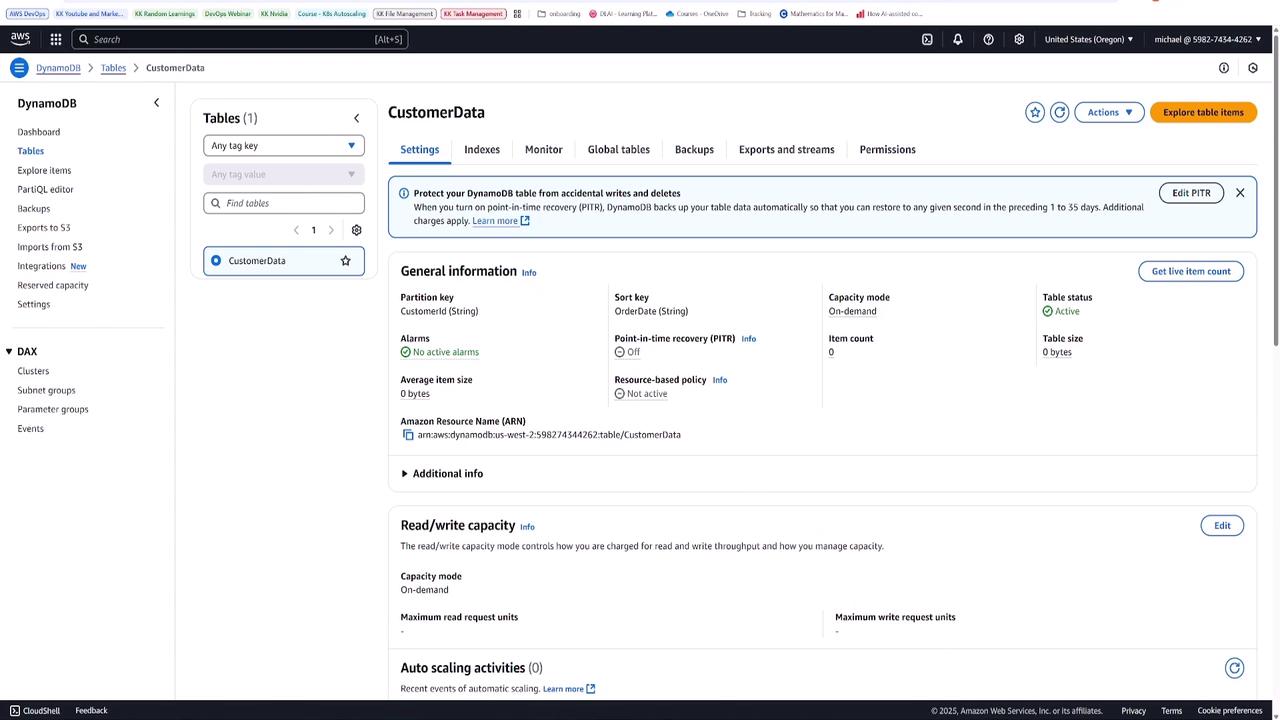Open Imports from S3 in the sidebar
This screenshot has height=720, width=1280.
50,247
